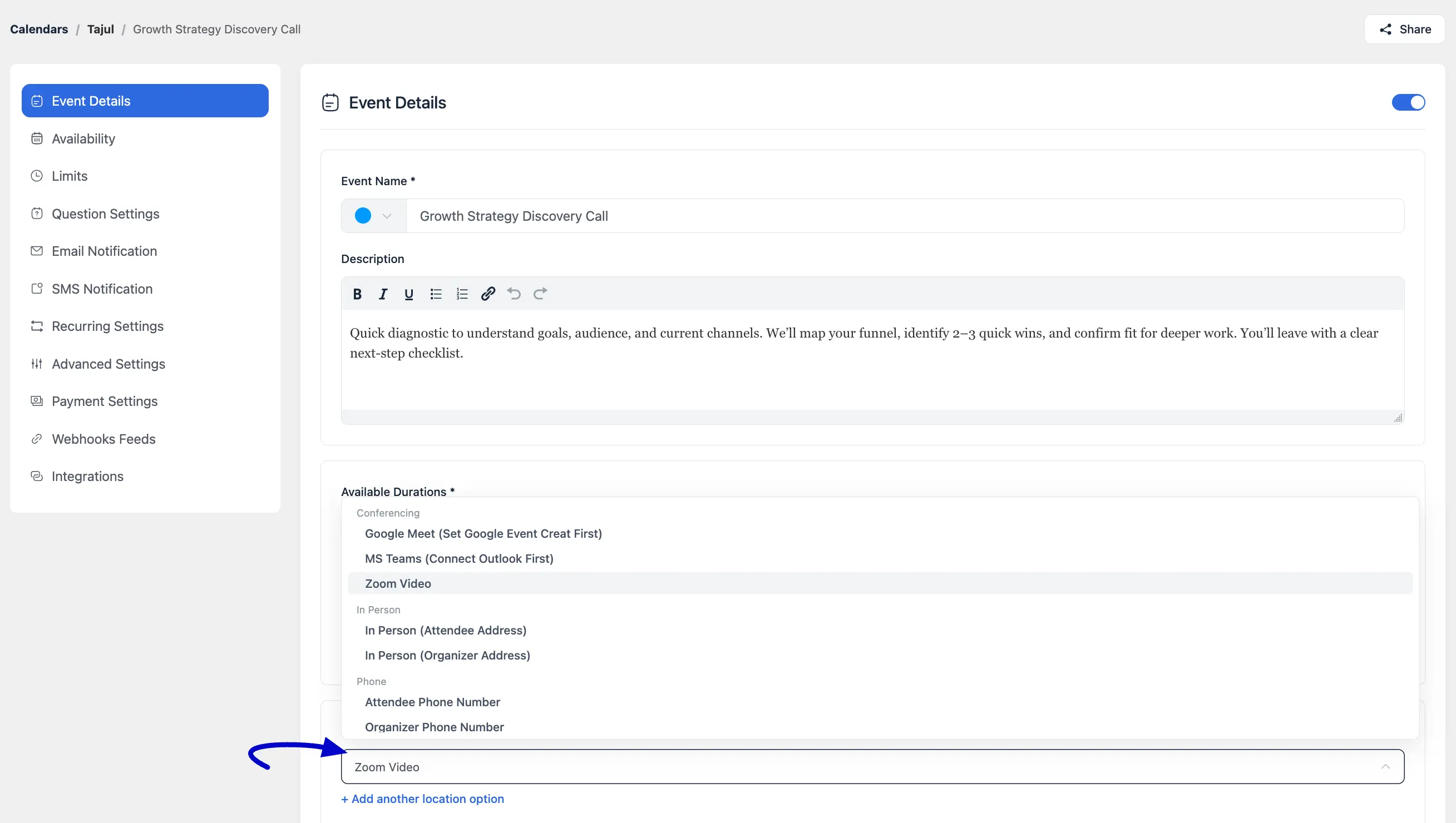Viewport: 1456px width, 823px height.
Task: Go to Limits settings
Action: (145, 176)
